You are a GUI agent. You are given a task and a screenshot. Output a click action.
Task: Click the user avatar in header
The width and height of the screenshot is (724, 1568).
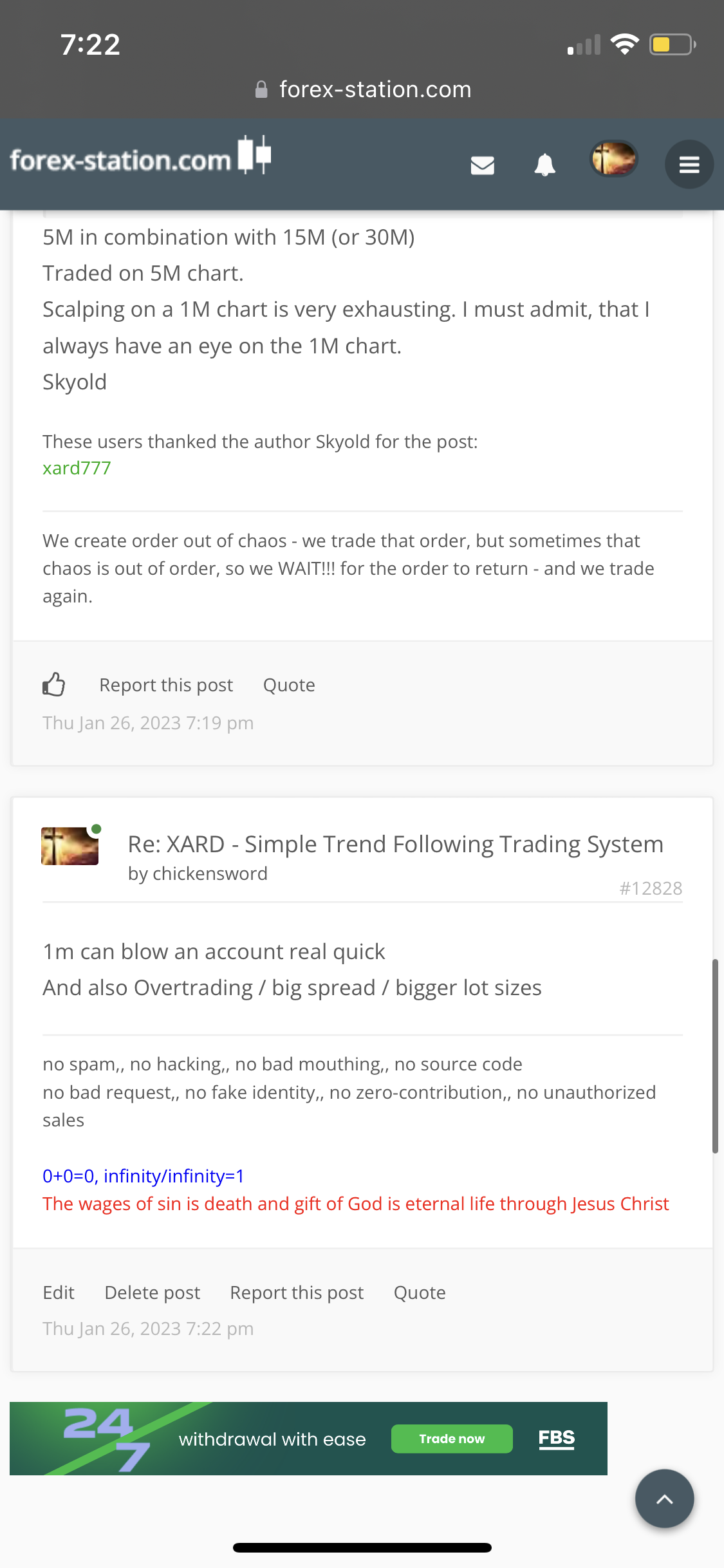(614, 158)
